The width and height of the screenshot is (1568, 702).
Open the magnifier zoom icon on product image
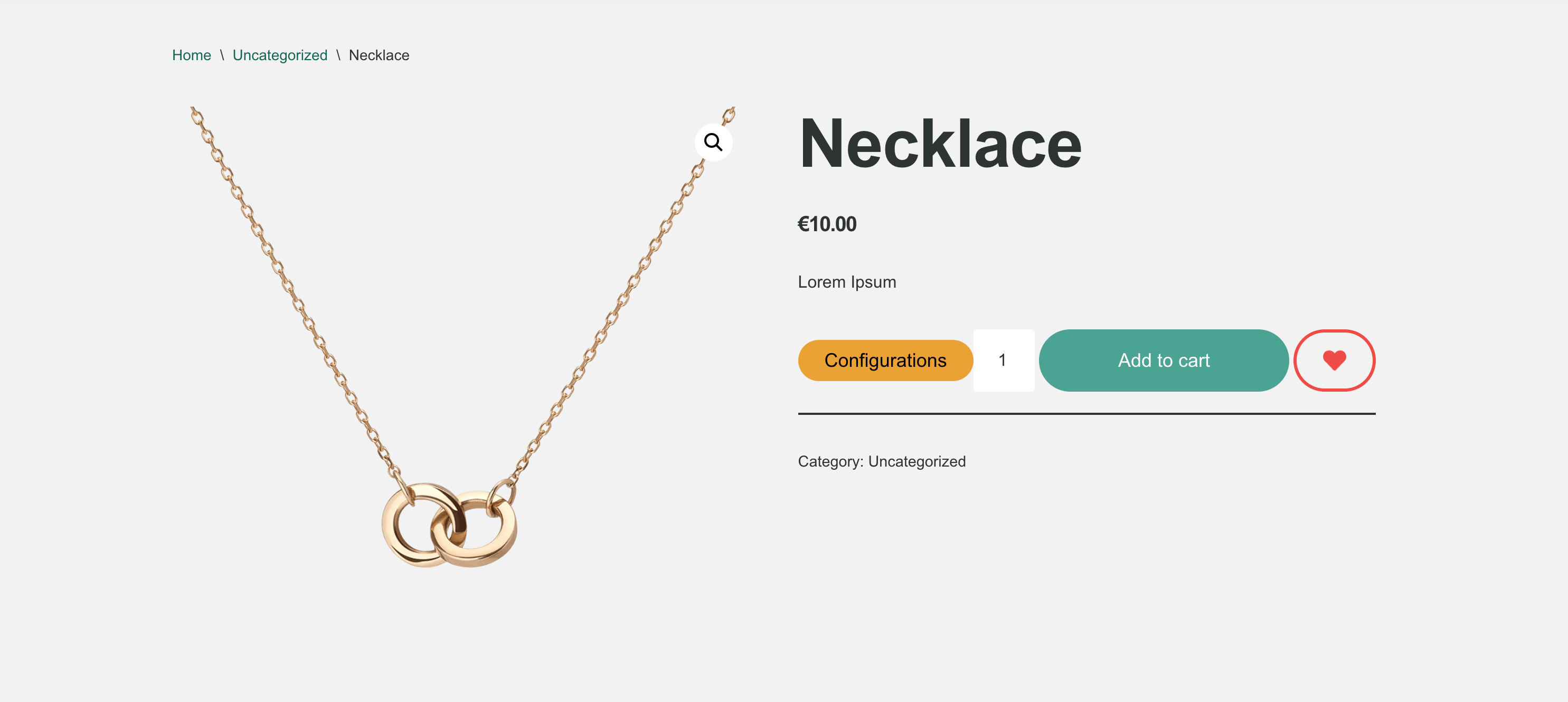713,142
